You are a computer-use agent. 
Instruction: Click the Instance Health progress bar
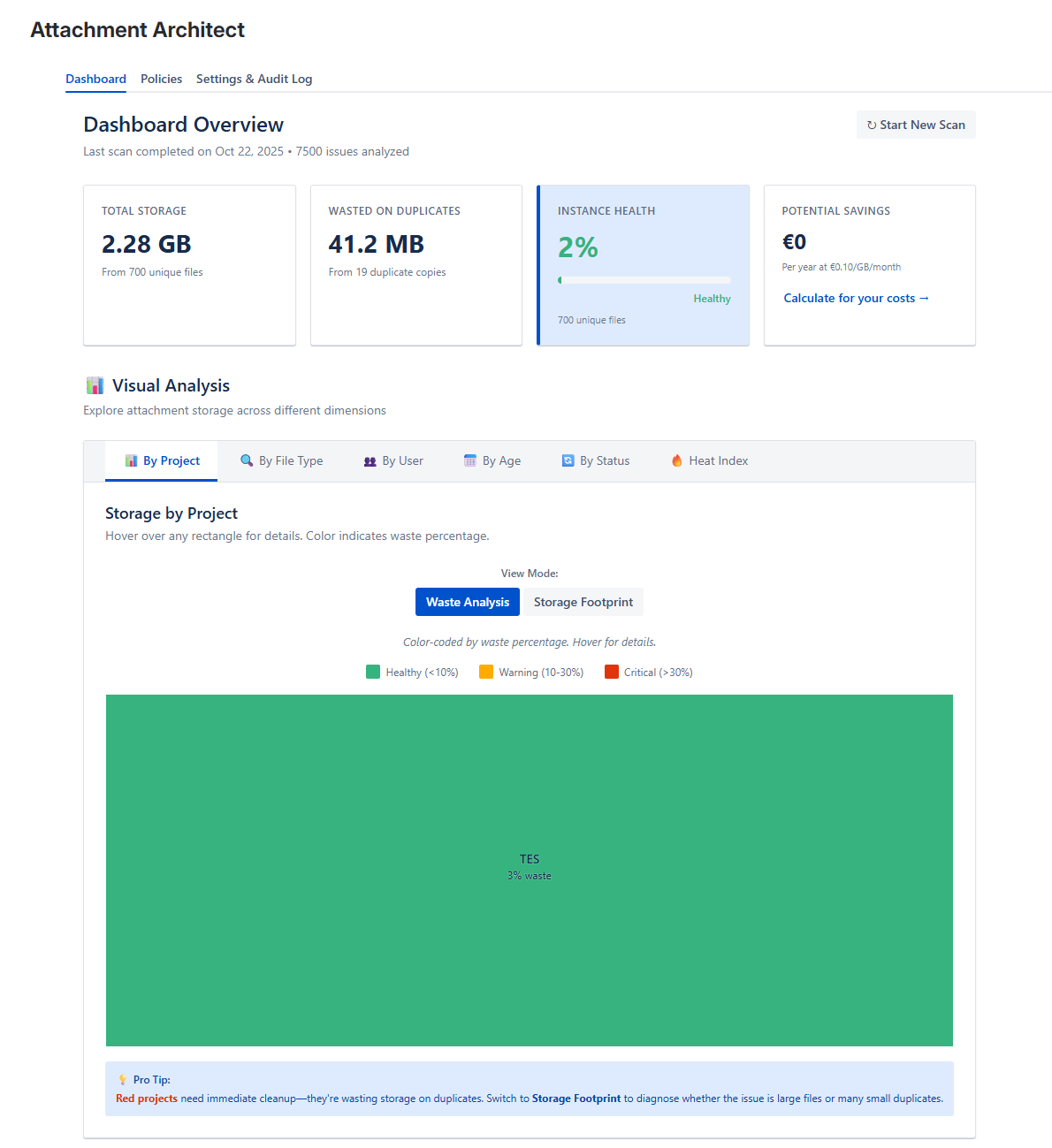click(x=644, y=279)
